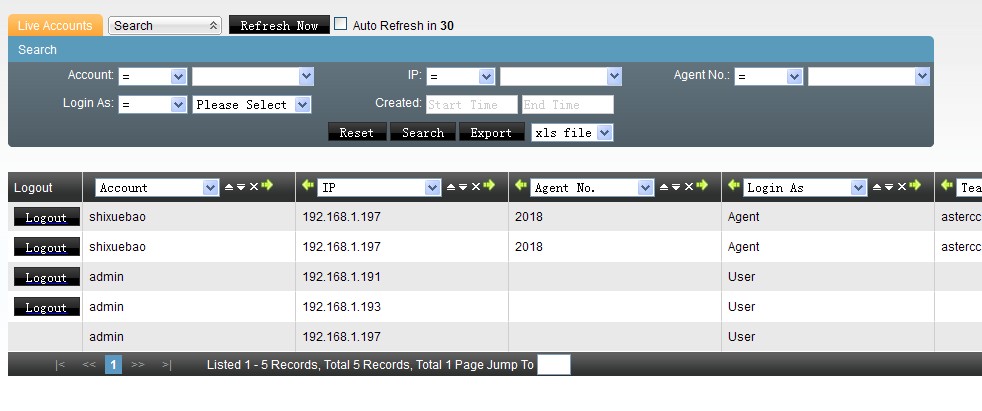The image size is (982, 411).
Task: Sort the Account column ascending
Action: (228, 187)
